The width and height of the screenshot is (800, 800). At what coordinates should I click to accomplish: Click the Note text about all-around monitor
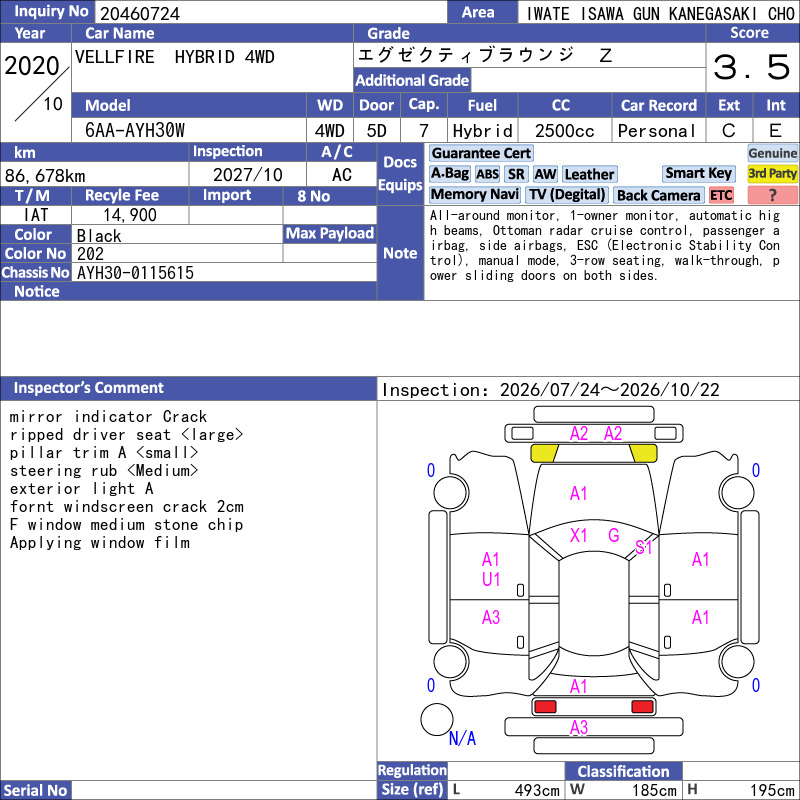point(605,245)
